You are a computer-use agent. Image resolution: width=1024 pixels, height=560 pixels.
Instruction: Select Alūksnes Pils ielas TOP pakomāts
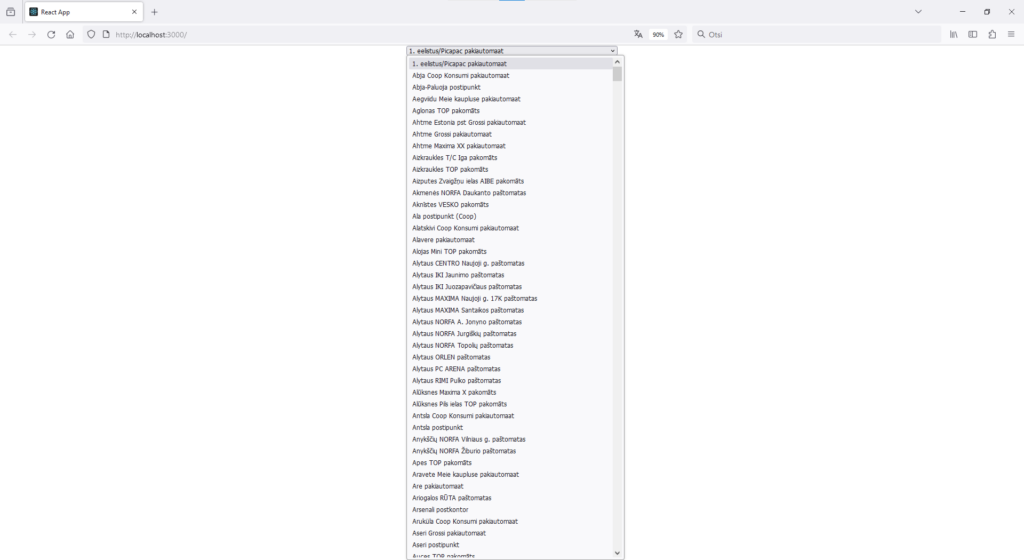click(x=510, y=405)
